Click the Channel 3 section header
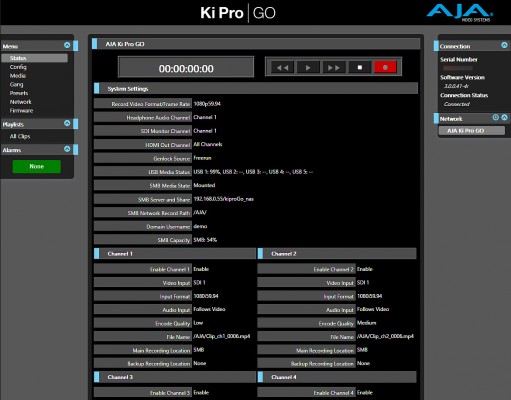Viewport: 511px width, 400px height. 175,377
